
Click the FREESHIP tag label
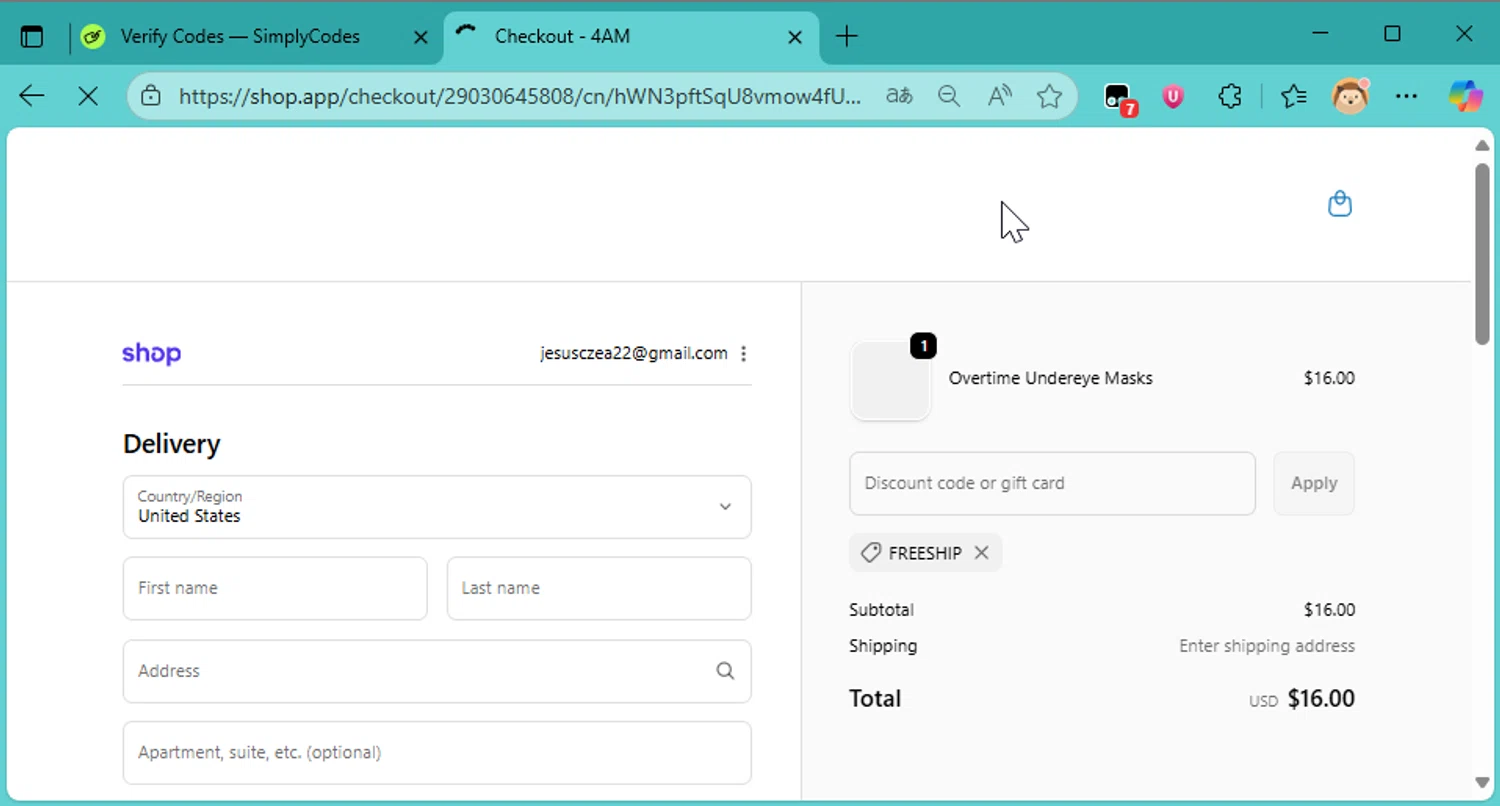(925, 553)
